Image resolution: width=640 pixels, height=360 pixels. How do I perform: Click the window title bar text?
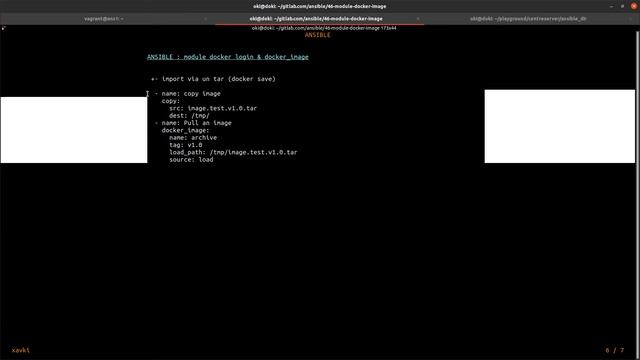tap(320, 6)
